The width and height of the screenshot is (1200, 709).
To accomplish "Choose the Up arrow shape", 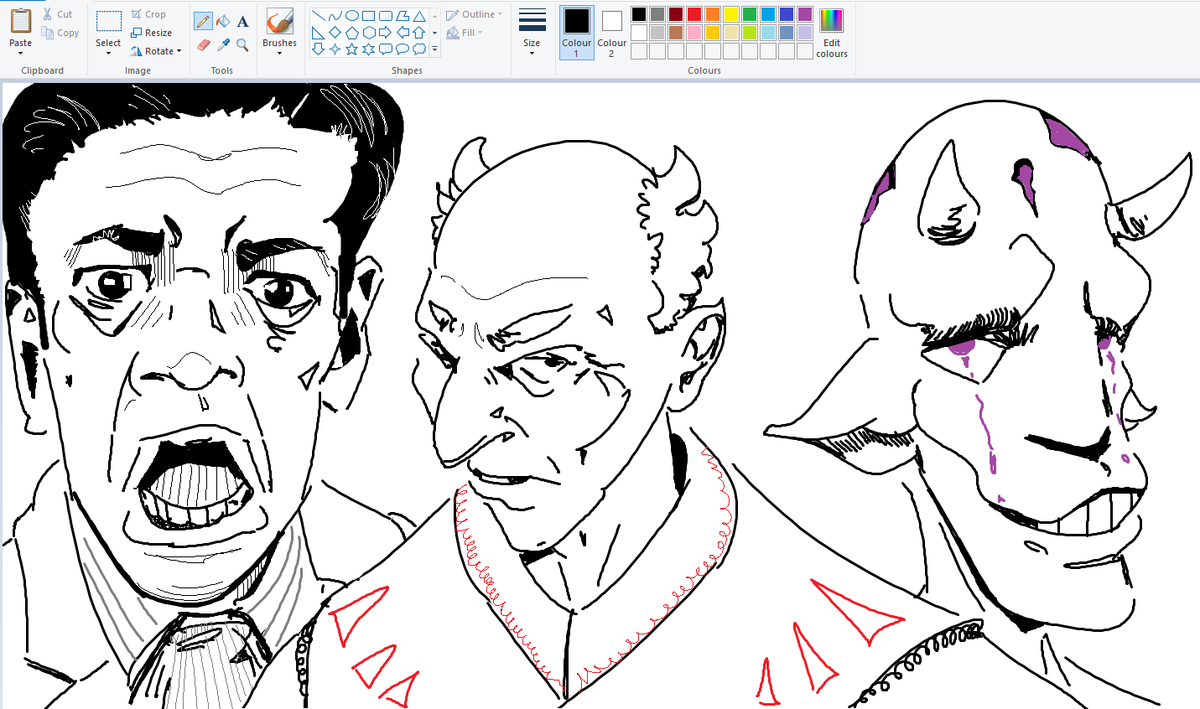I will (419, 32).
